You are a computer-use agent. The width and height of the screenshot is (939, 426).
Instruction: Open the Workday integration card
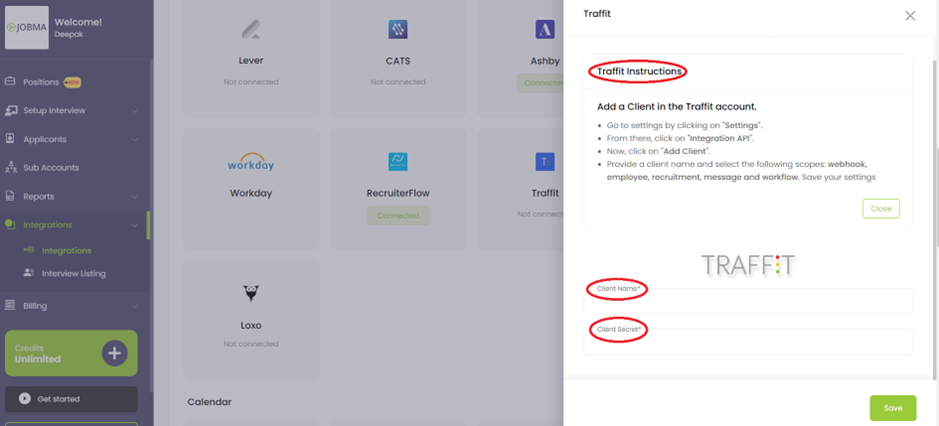pos(251,188)
